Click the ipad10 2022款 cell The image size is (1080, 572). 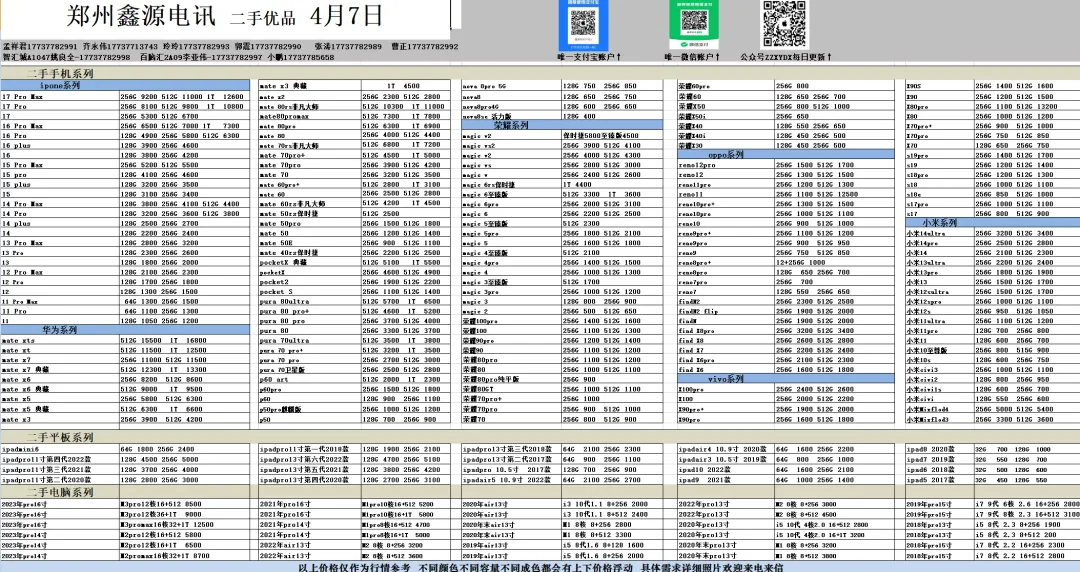726,469
